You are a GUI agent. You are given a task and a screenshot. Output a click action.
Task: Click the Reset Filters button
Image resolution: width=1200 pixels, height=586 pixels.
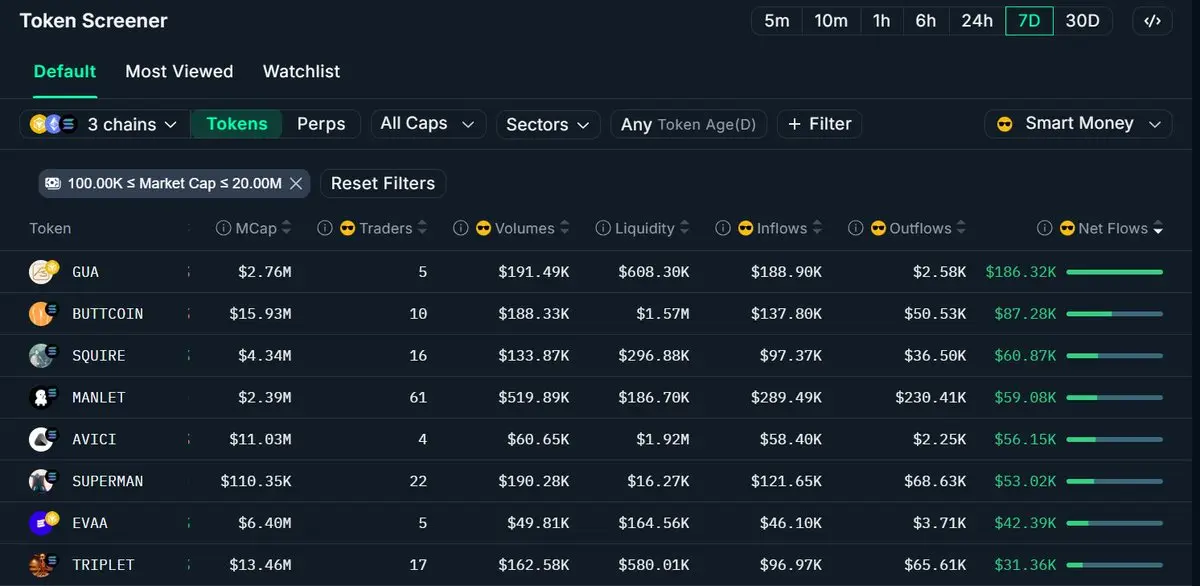point(383,183)
